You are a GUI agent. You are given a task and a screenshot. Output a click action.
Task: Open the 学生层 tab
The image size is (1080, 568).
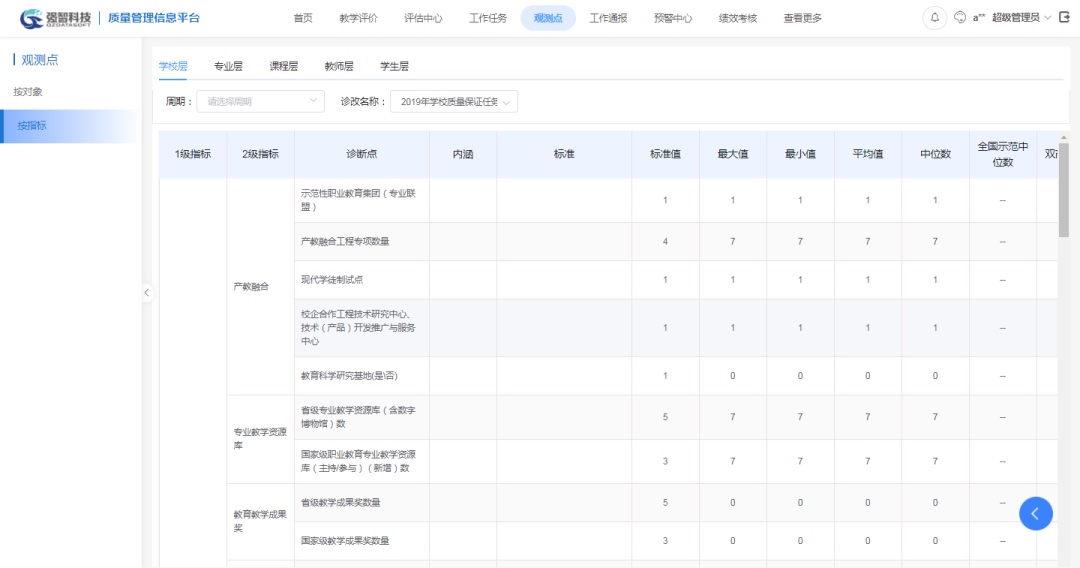coord(394,66)
